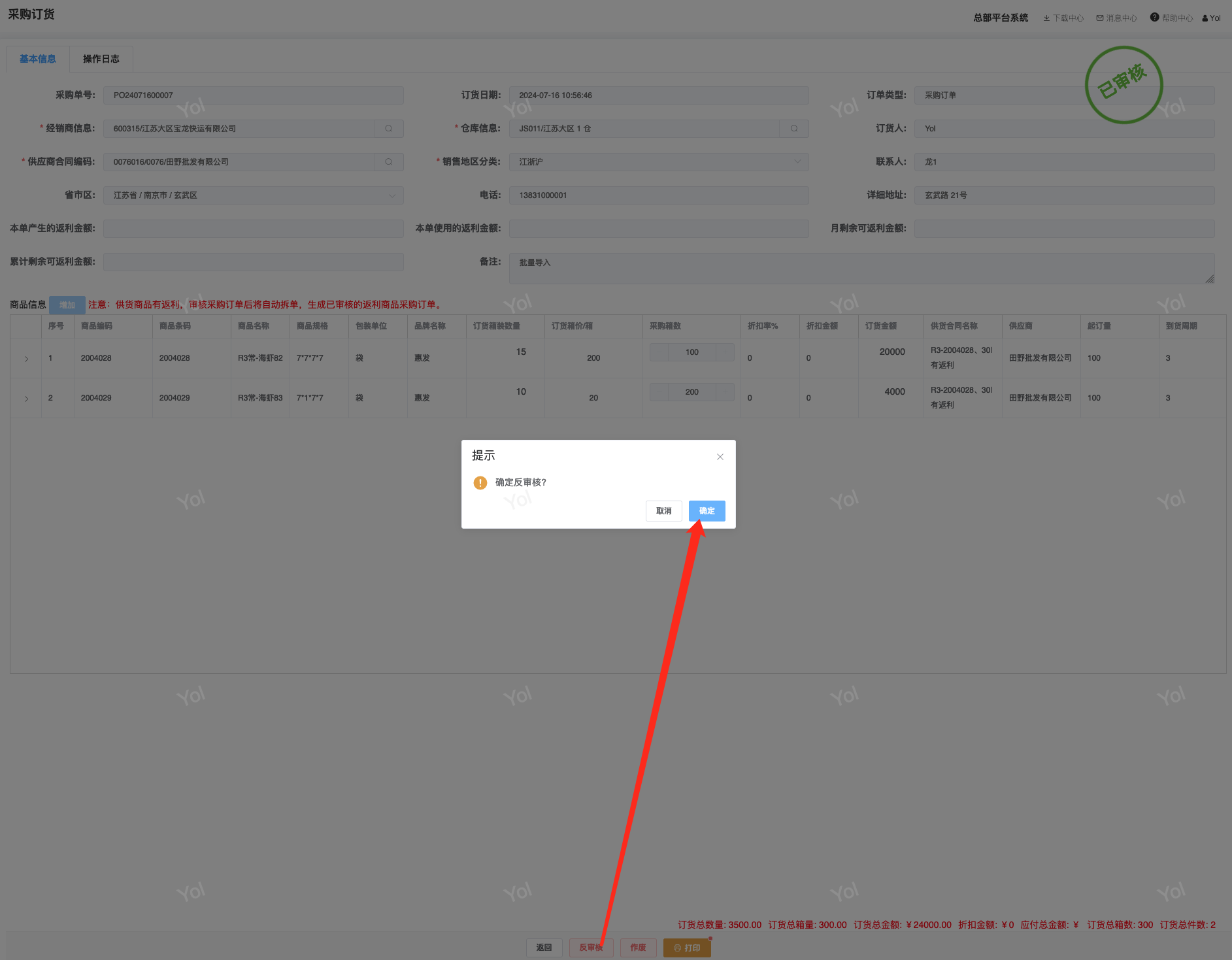Switch to the 基本信息 tab
The height and width of the screenshot is (960, 1232).
(x=38, y=59)
